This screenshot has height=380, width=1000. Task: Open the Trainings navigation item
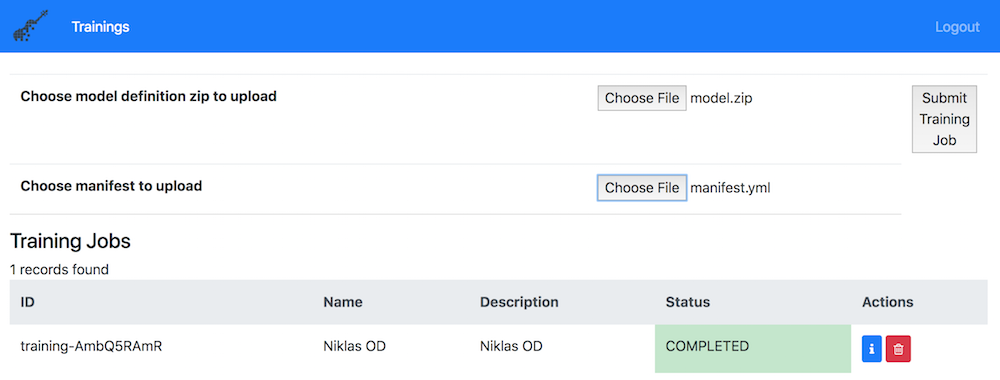[100, 27]
